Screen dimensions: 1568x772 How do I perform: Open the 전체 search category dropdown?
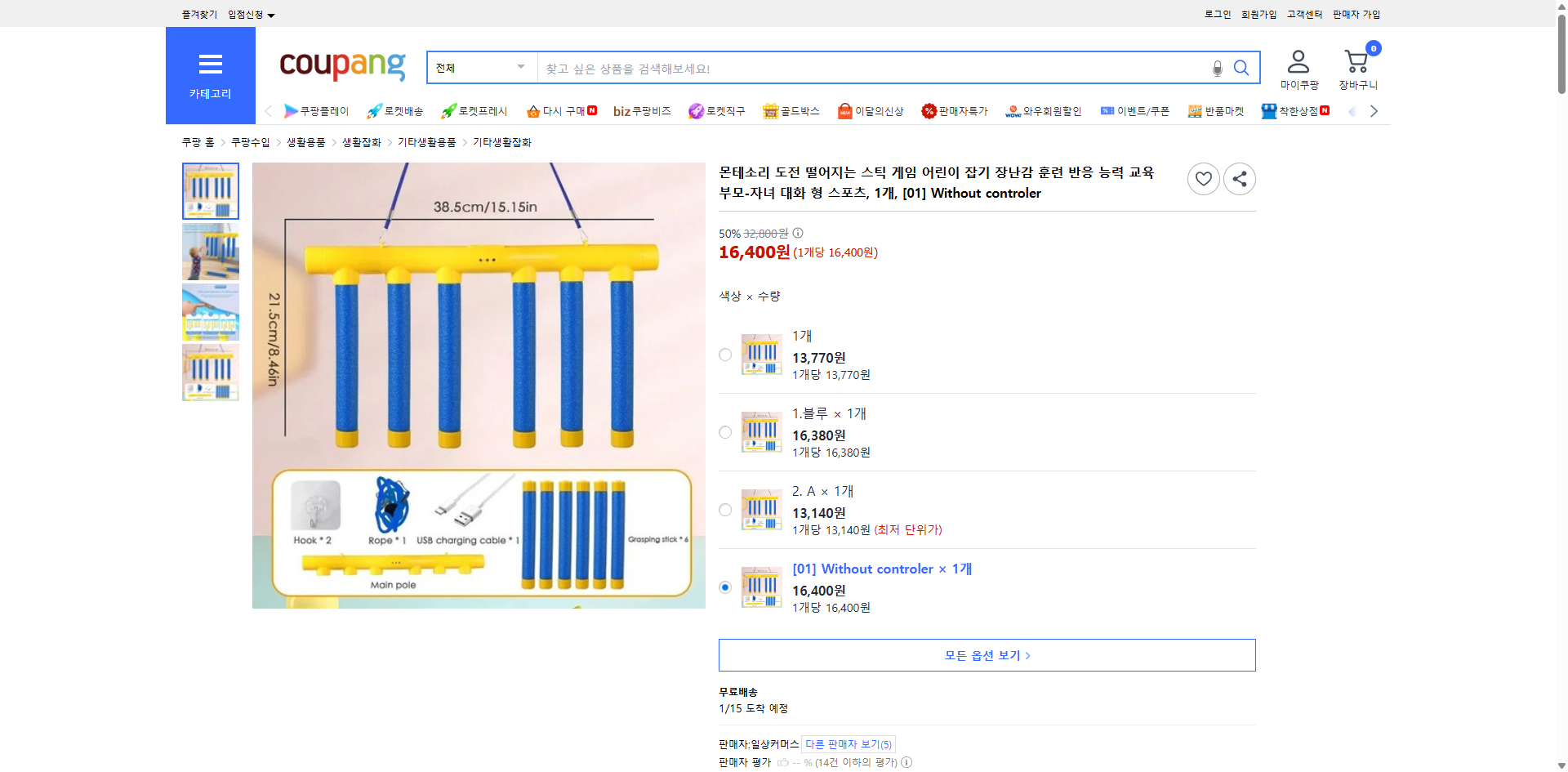(x=480, y=68)
